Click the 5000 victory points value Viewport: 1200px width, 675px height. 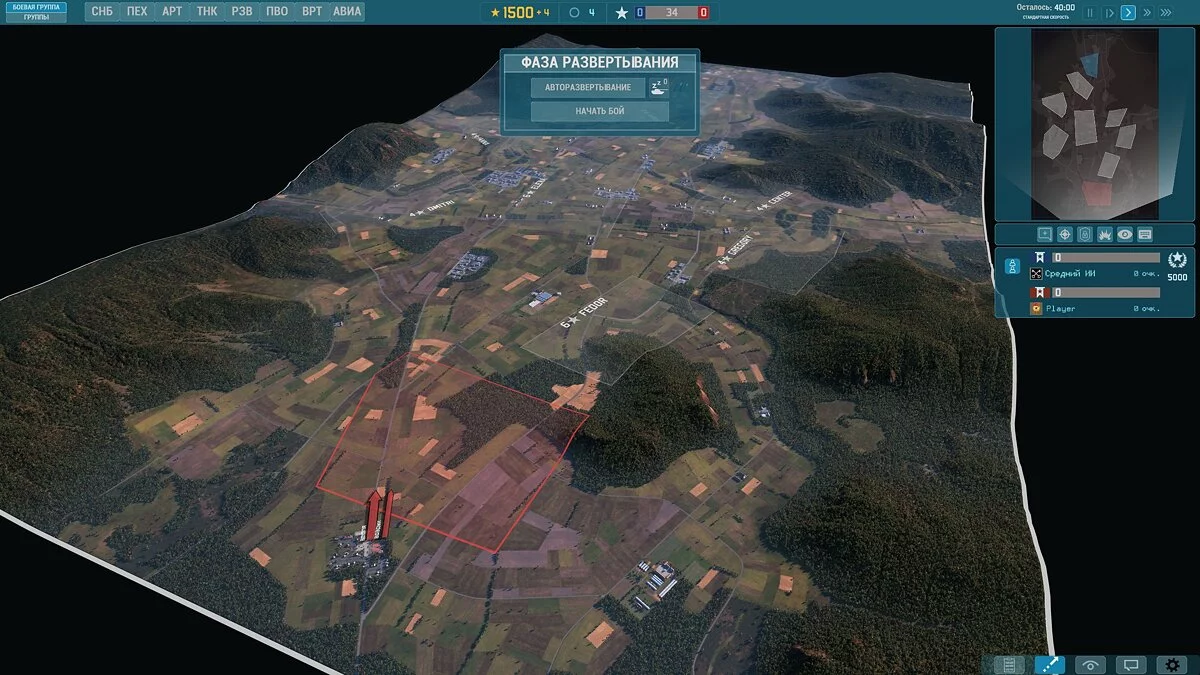tap(1177, 278)
